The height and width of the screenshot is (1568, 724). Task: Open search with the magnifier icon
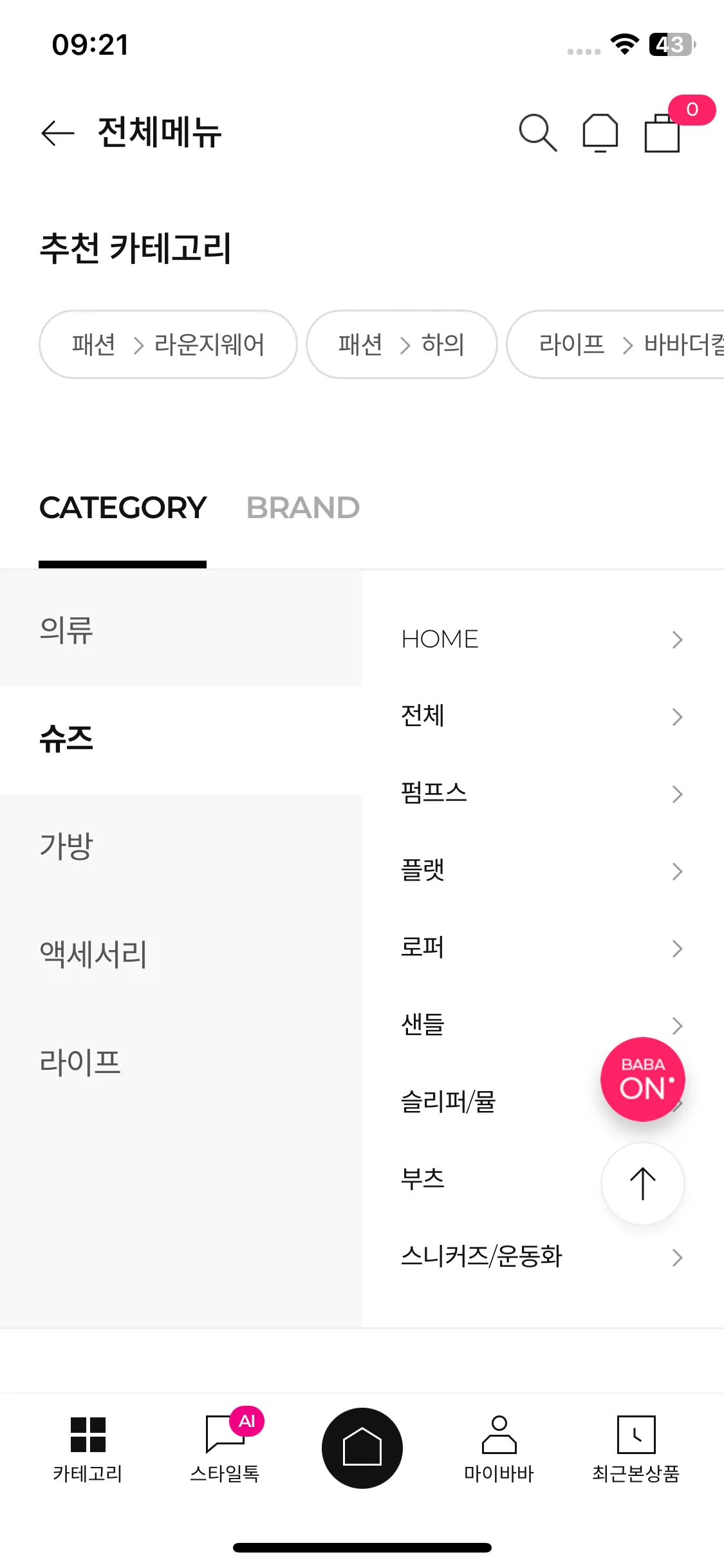pyautogui.click(x=538, y=133)
